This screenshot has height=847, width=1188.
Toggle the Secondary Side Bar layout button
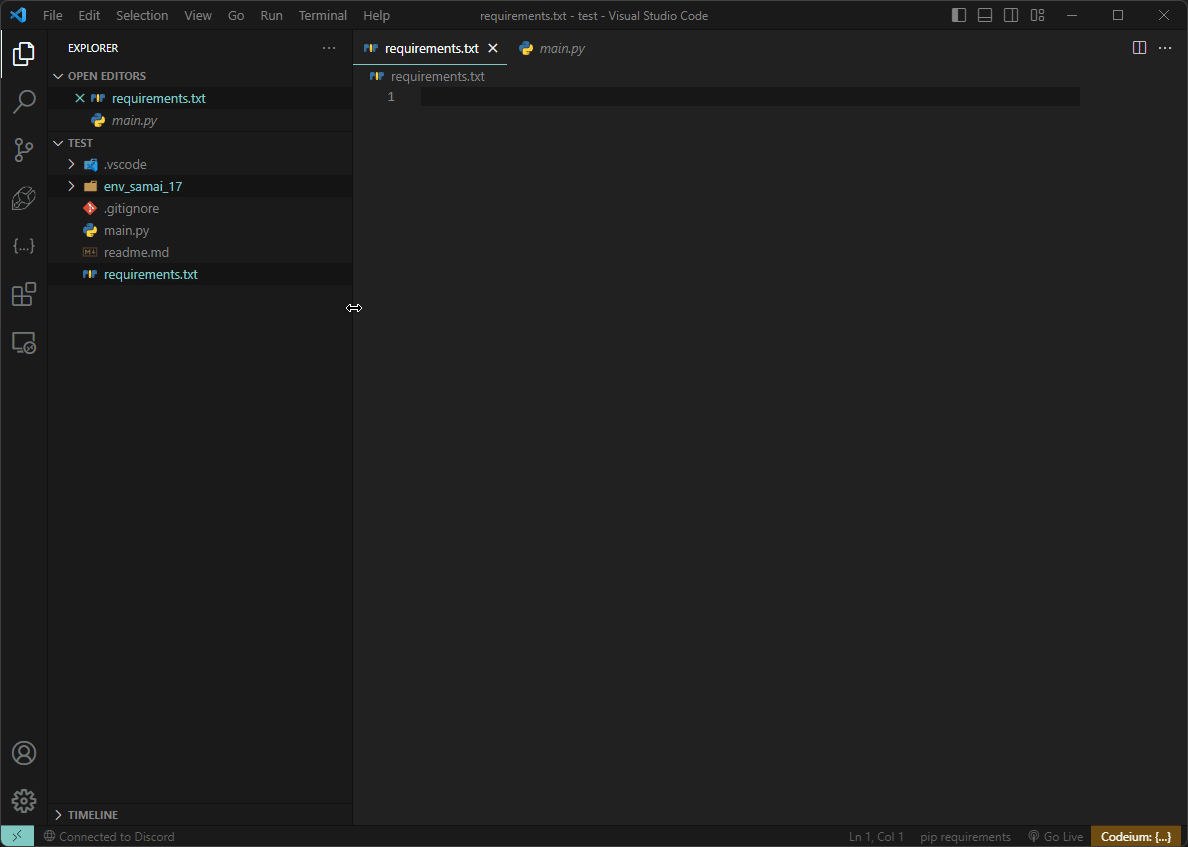coord(1011,15)
